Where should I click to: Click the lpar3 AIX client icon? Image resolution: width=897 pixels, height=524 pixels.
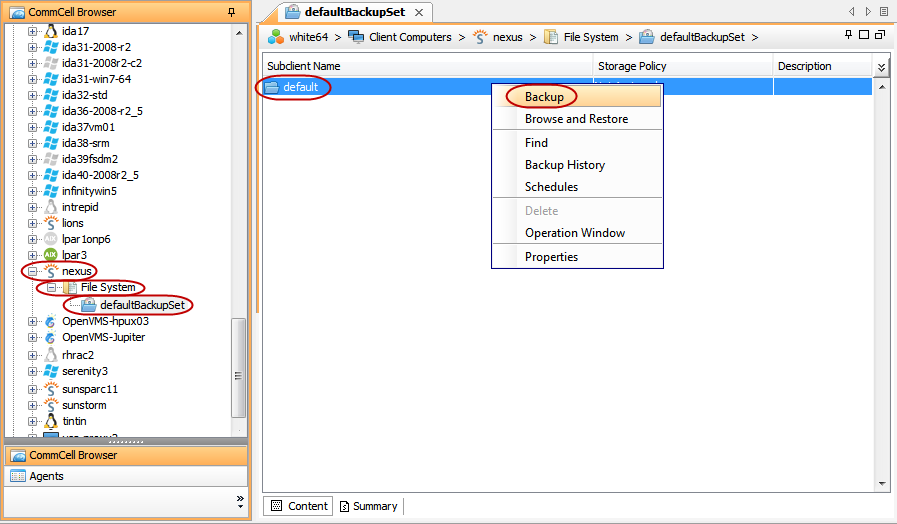[x=51, y=255]
